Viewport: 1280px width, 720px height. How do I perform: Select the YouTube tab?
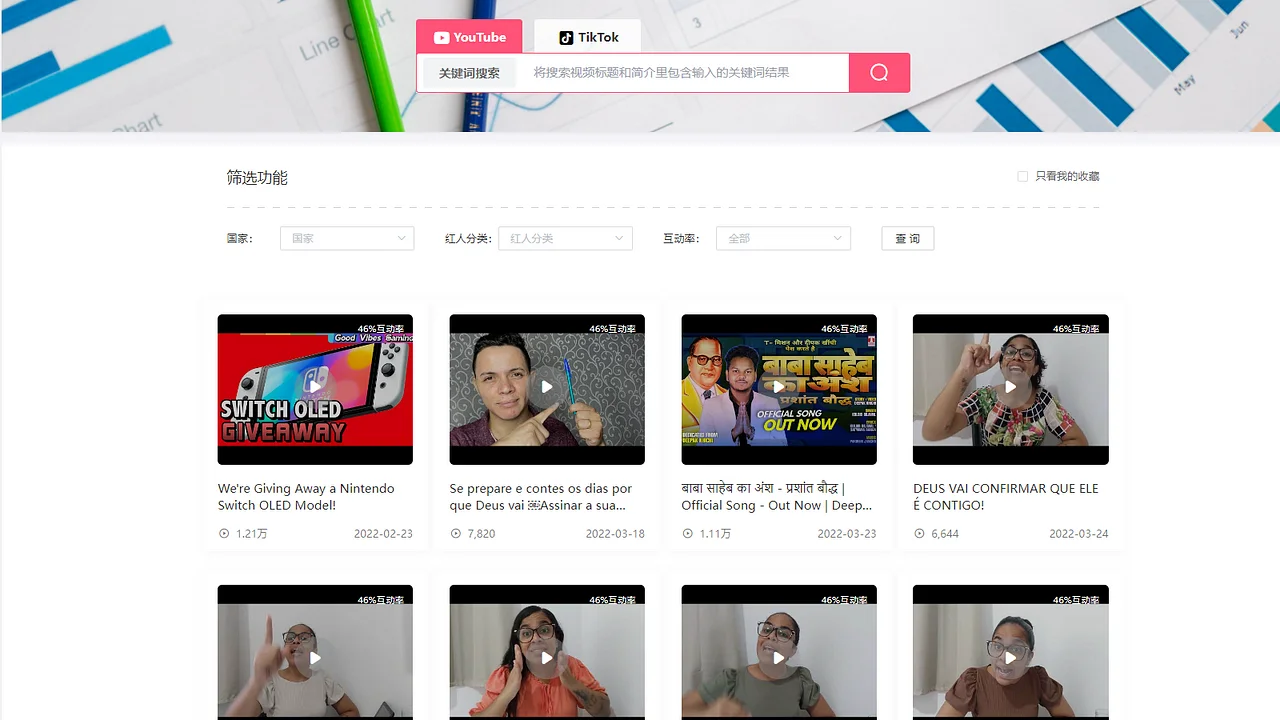point(469,37)
